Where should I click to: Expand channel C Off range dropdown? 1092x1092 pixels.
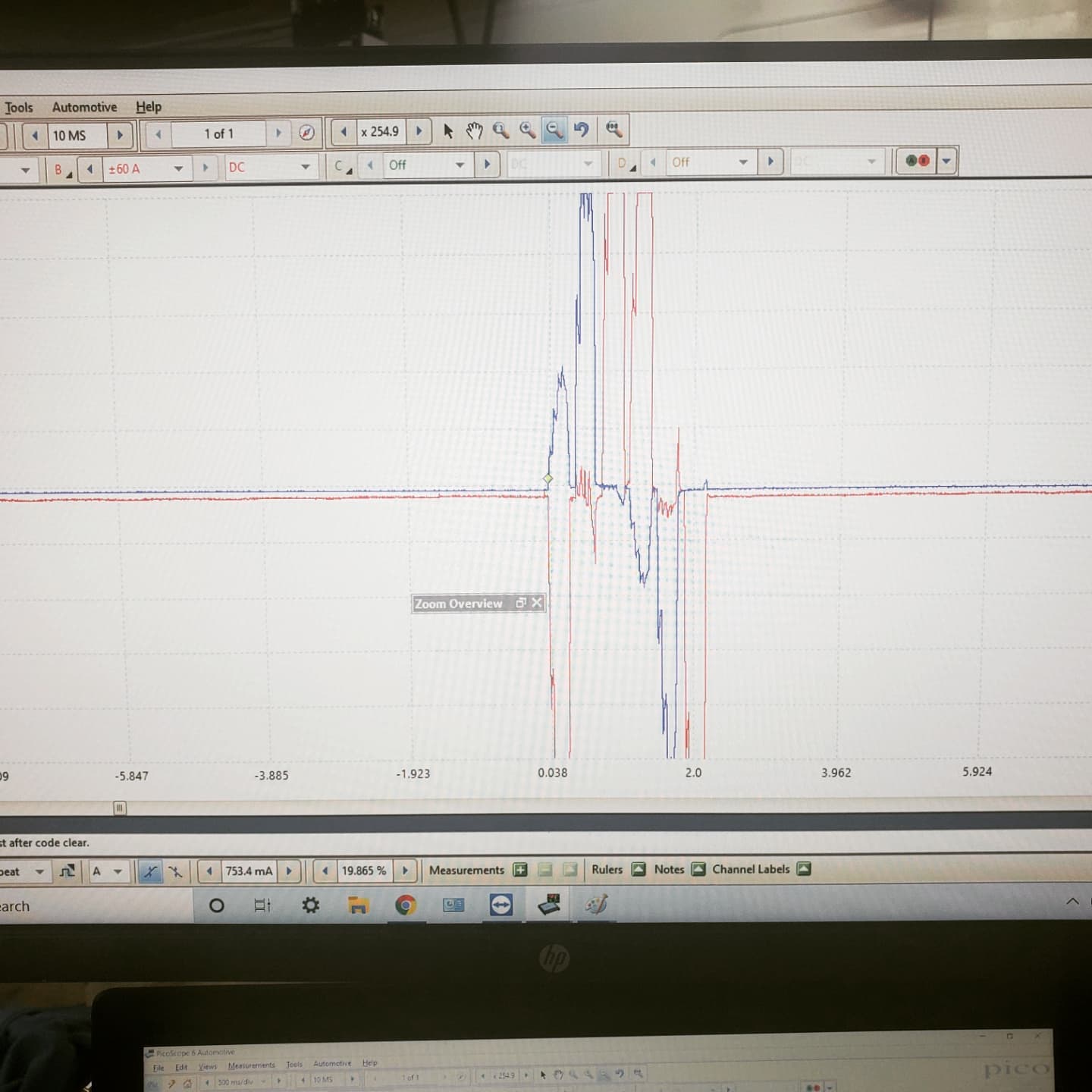click(459, 165)
